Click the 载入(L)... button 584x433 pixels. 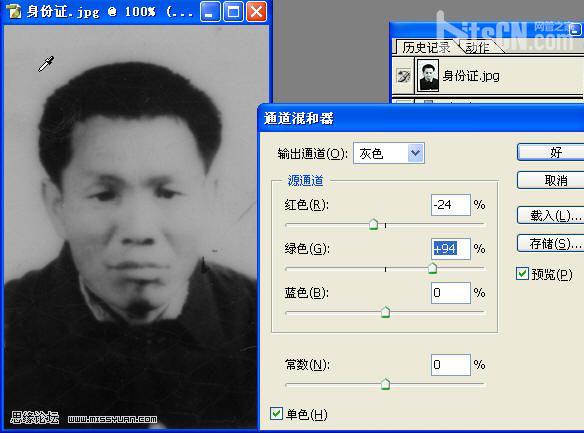(551, 215)
